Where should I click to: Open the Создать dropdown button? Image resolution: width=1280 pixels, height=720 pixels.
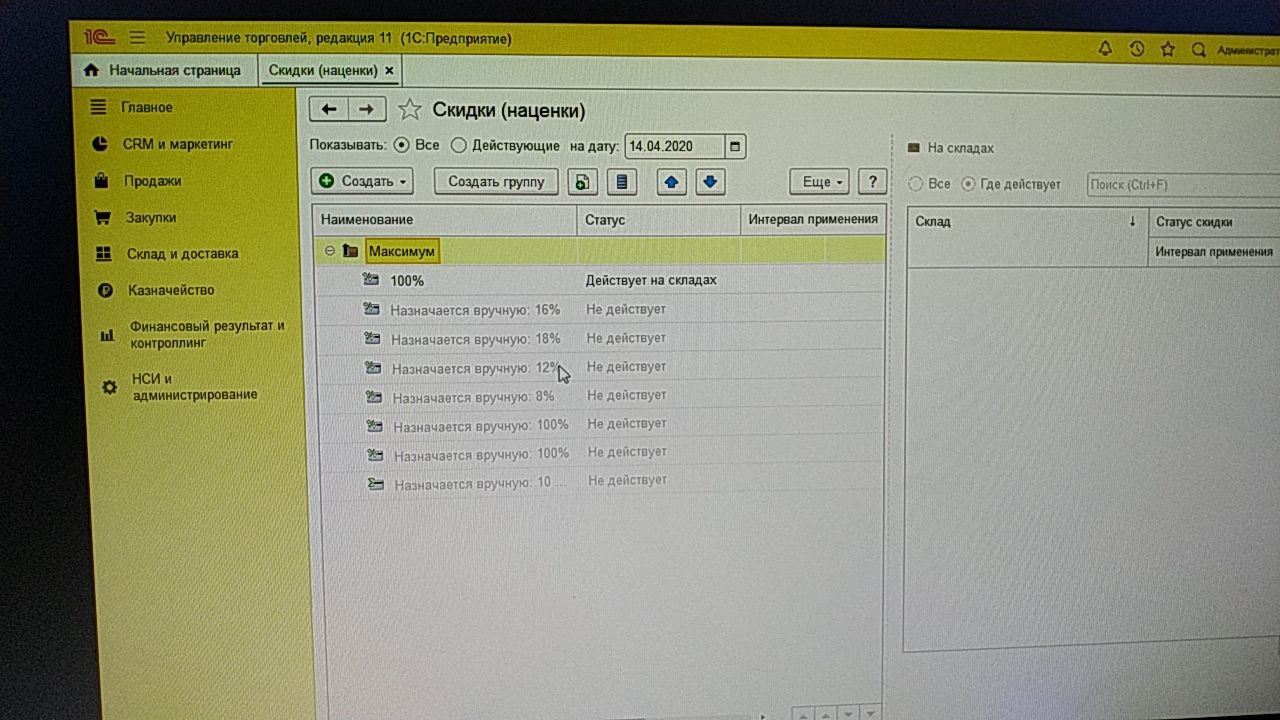pos(362,181)
